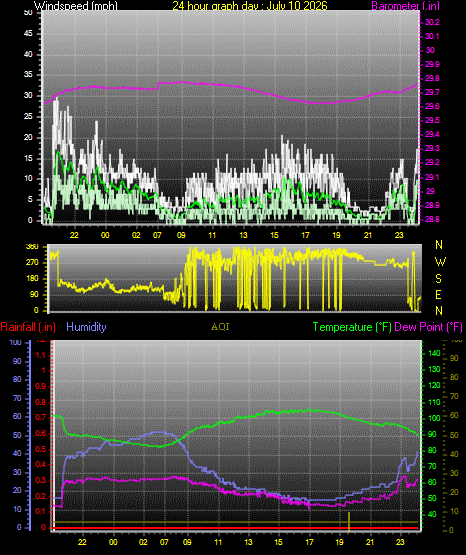Click the "270" wind direction axis value
This screenshot has width=466, height=555.
click(x=32, y=262)
